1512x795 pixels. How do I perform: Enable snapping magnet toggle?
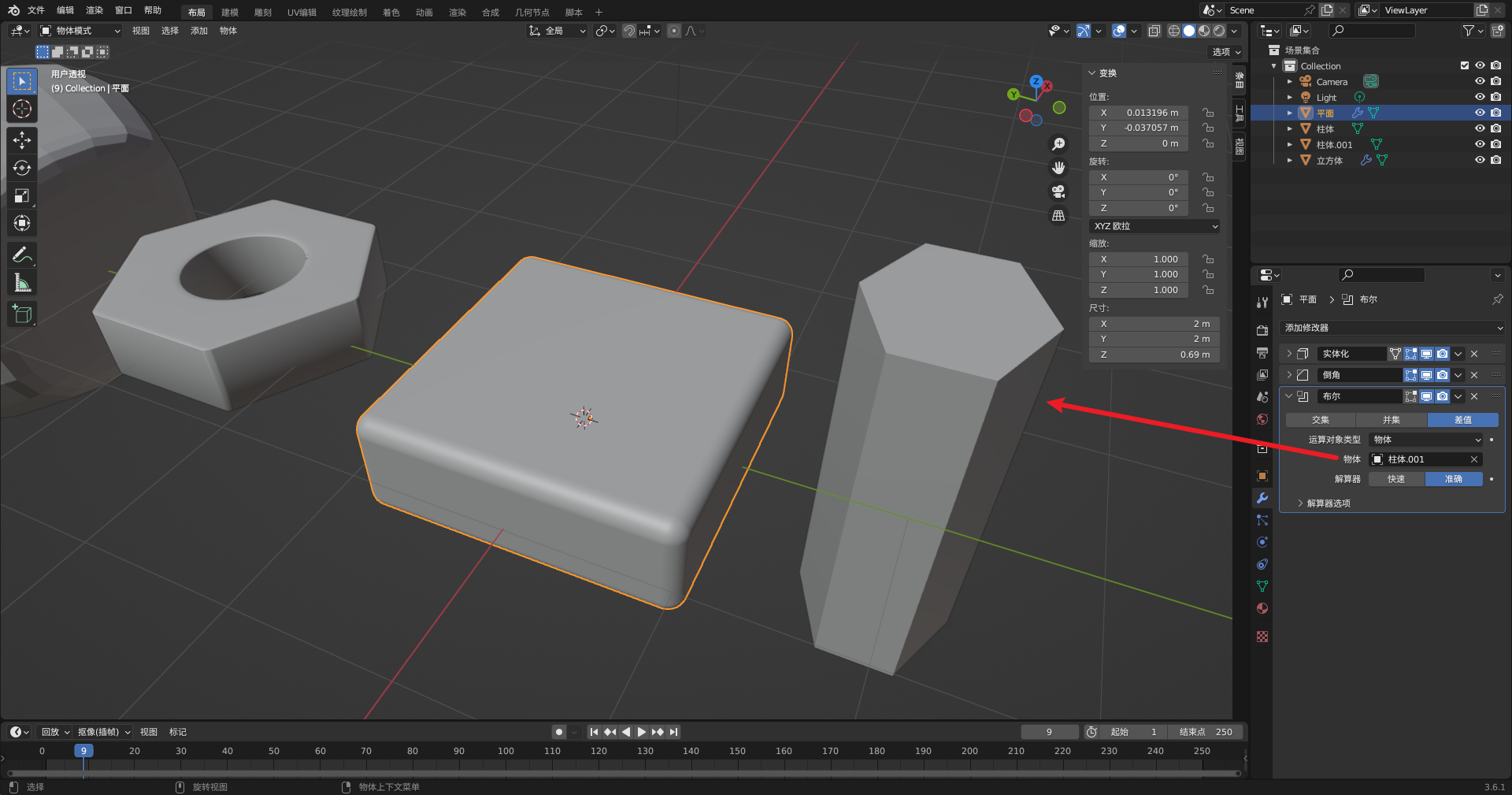tap(629, 31)
